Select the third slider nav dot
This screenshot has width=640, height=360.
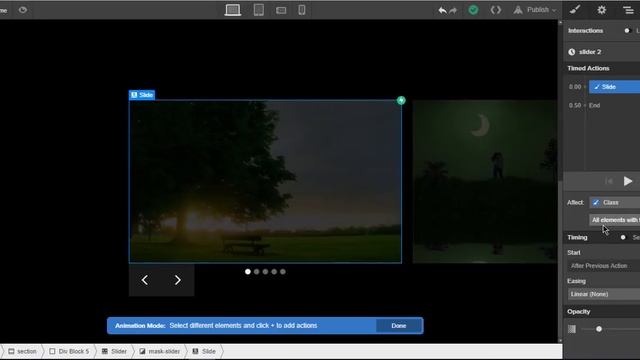coord(265,271)
